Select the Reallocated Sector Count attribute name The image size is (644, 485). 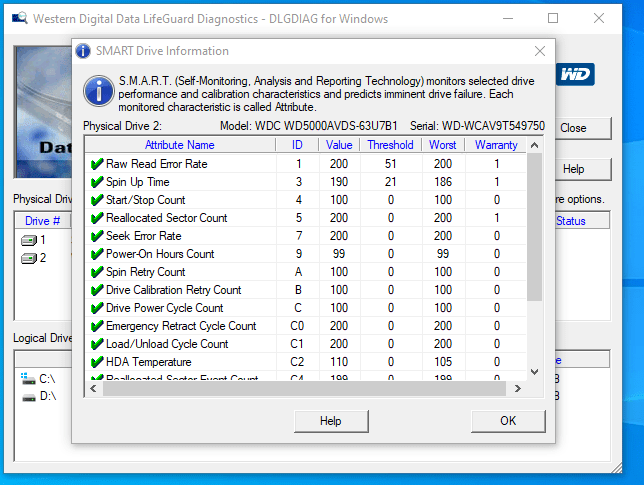pyautogui.click(x=166, y=218)
